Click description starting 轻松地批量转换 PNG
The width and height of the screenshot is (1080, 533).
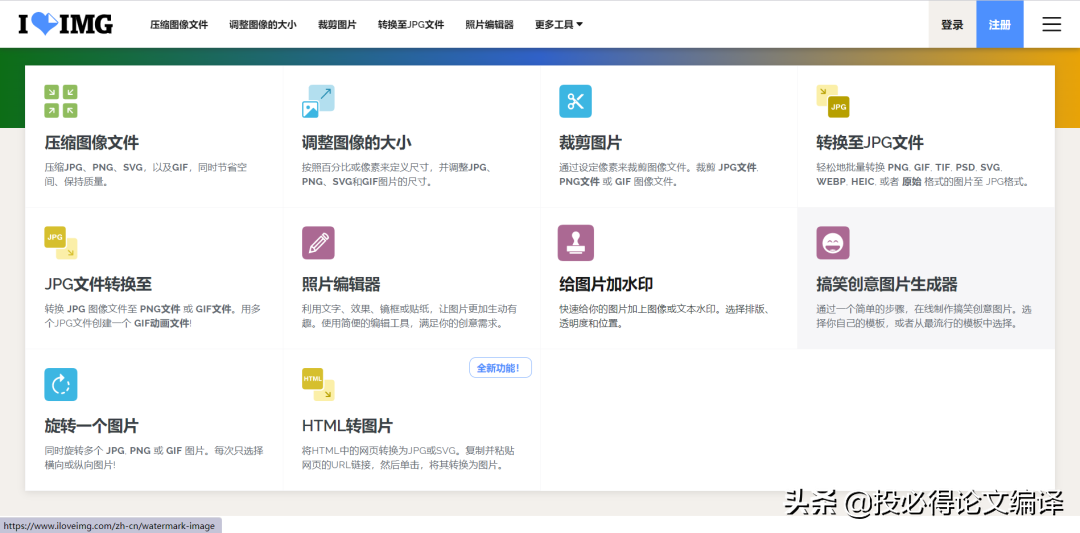(x=924, y=175)
